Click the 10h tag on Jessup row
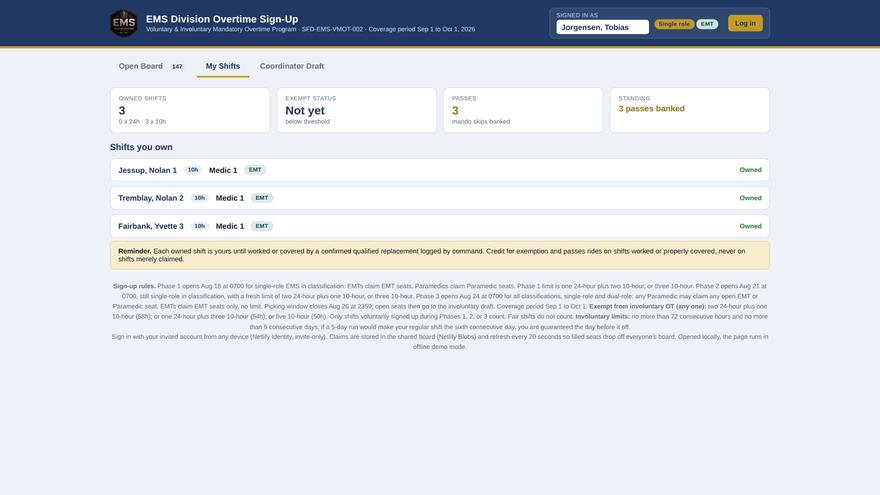 [192, 170]
